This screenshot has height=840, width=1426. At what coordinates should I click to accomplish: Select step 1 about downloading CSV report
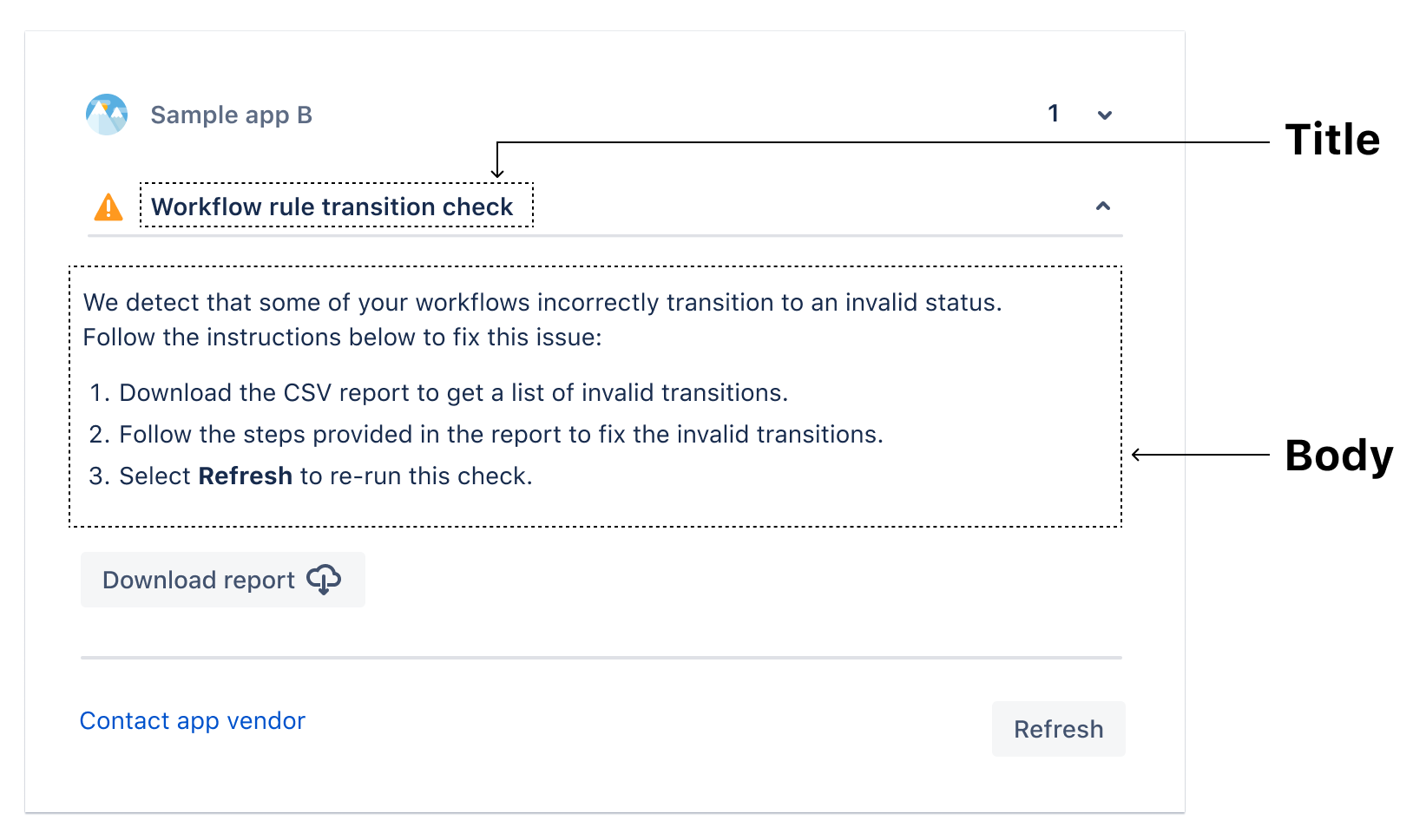tap(453, 393)
